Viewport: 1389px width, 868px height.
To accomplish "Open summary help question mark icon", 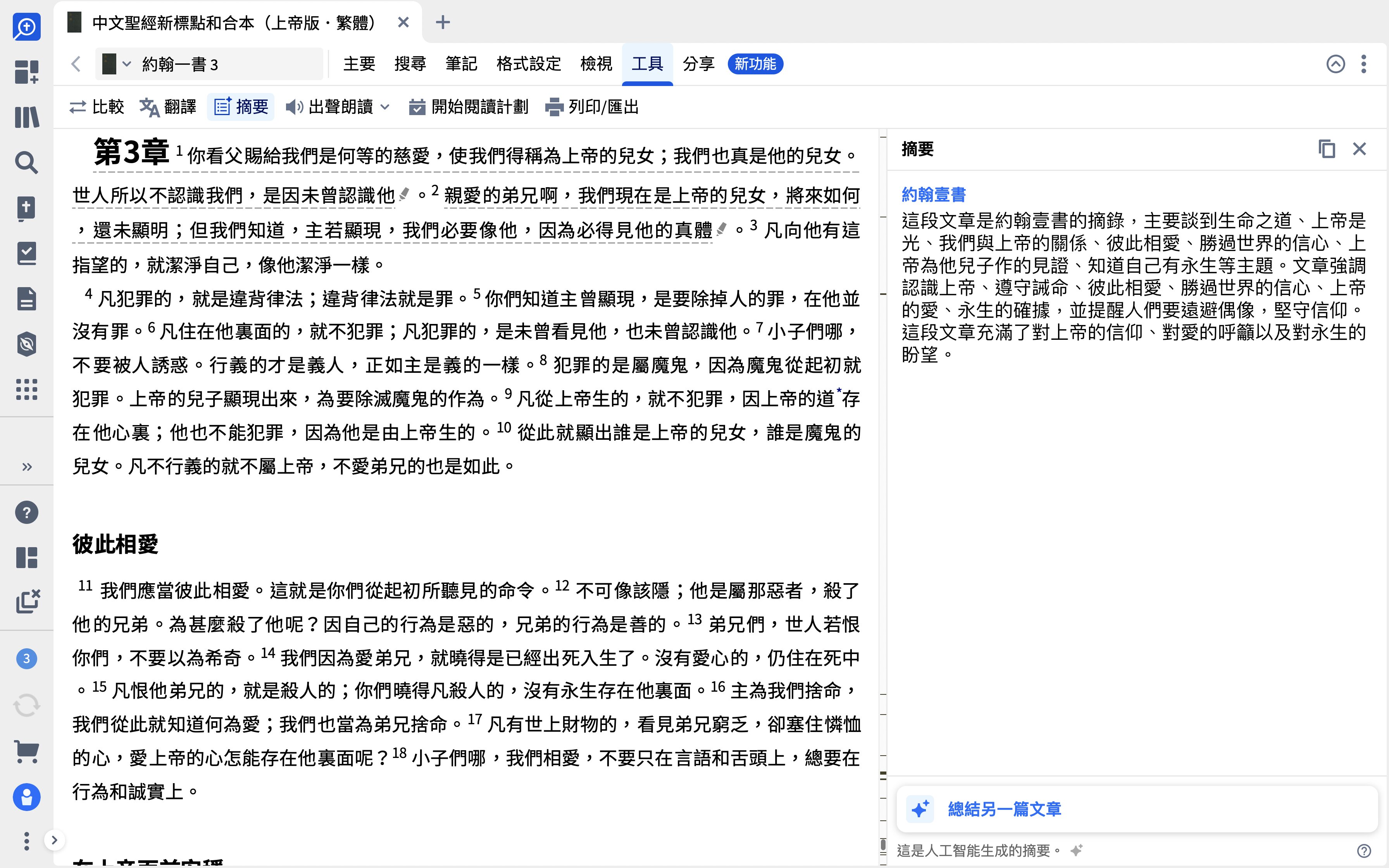I will point(1364,850).
